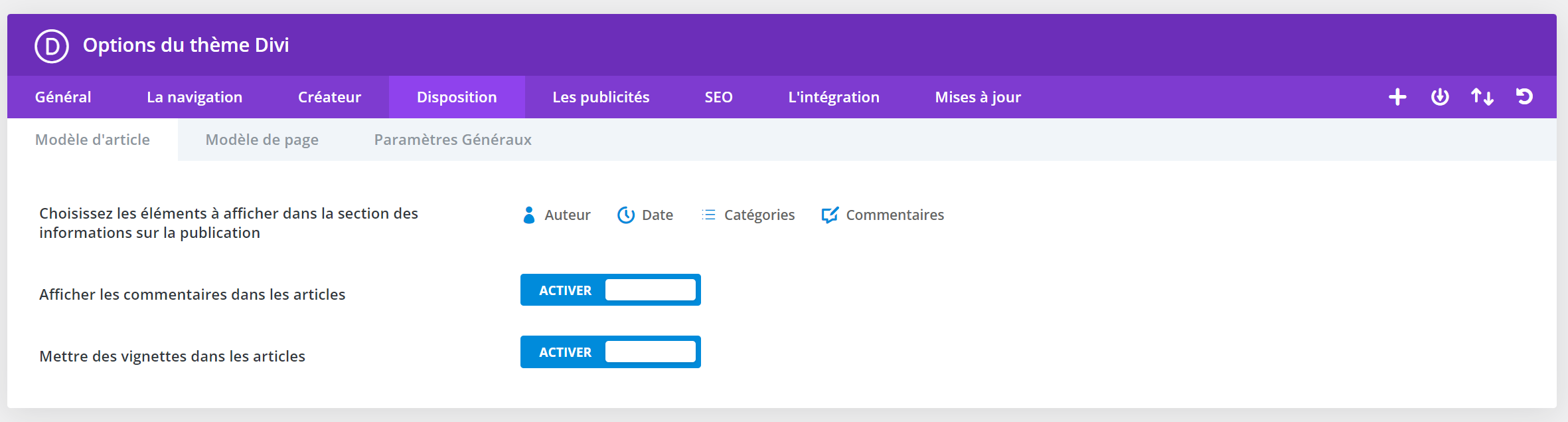Switch to the Créateur tab
The width and height of the screenshot is (1568, 422).
(329, 97)
